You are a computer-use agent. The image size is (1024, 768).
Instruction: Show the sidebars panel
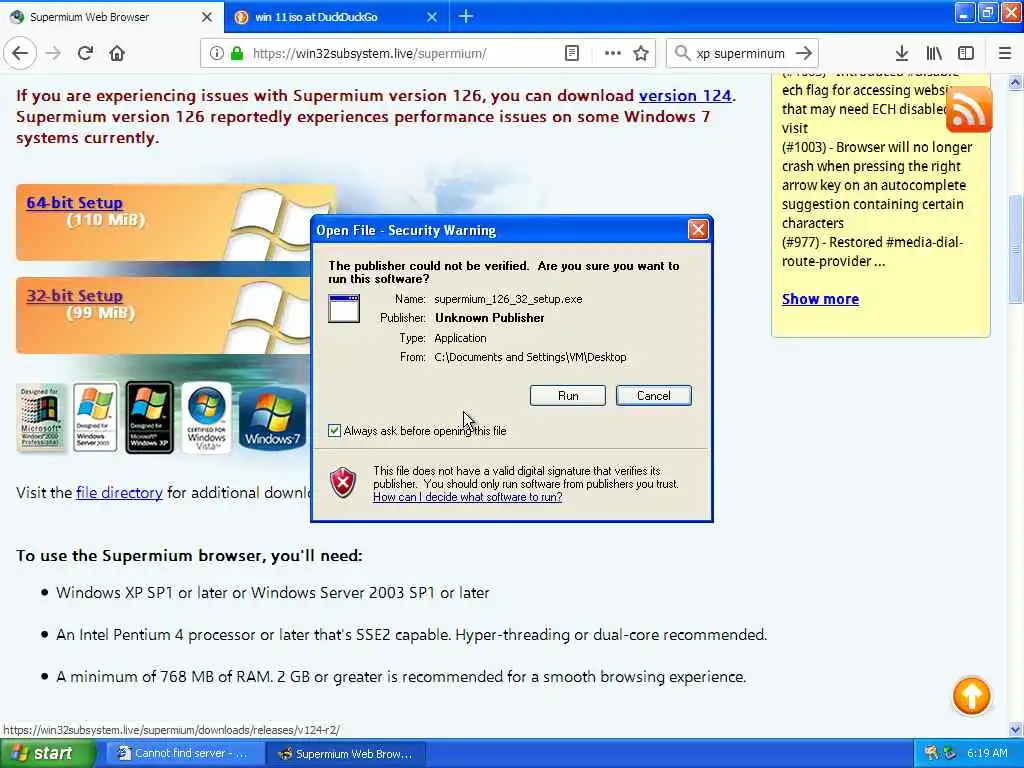coord(966,54)
